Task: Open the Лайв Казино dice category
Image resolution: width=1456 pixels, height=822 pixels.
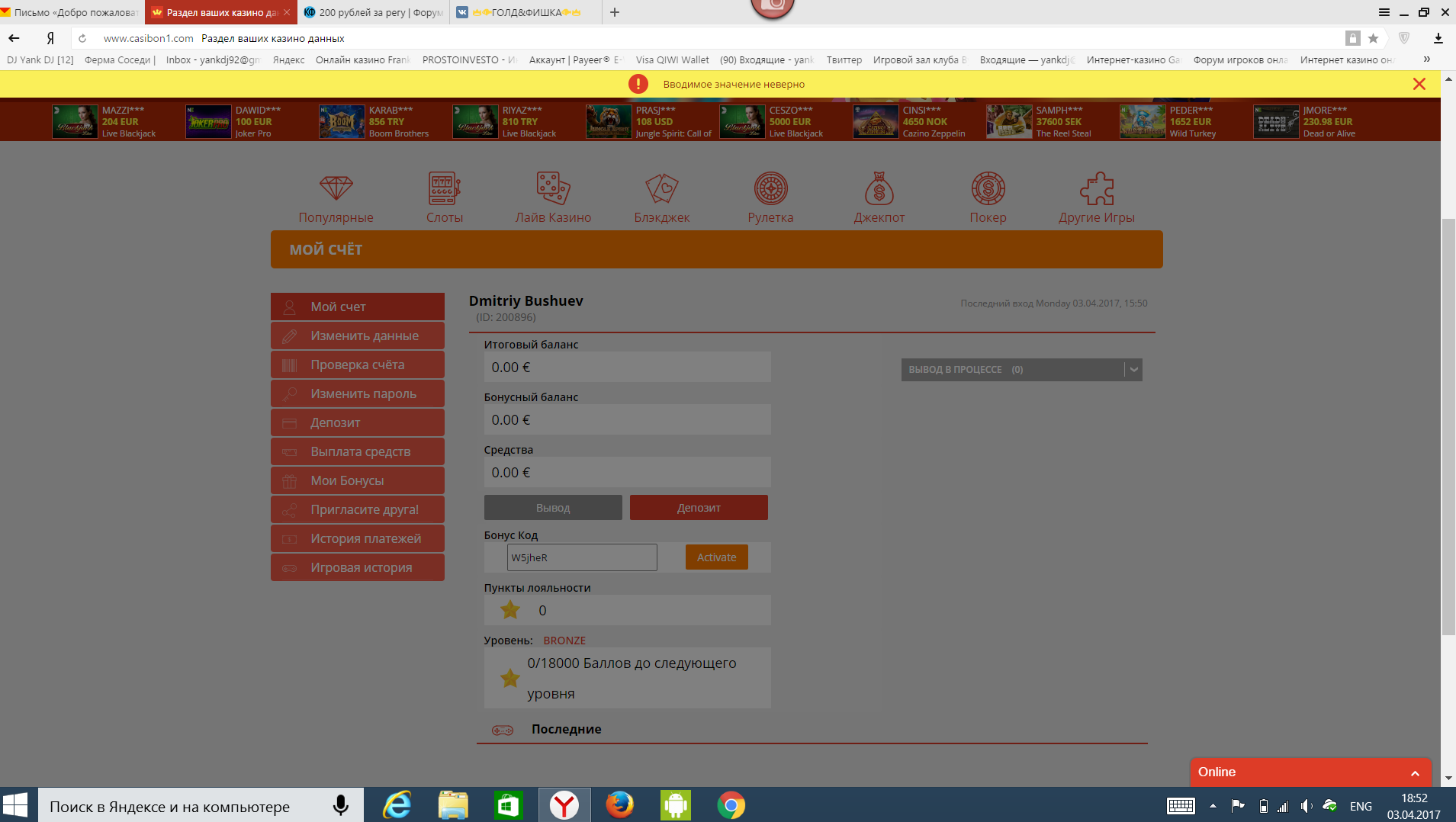Action: click(553, 198)
